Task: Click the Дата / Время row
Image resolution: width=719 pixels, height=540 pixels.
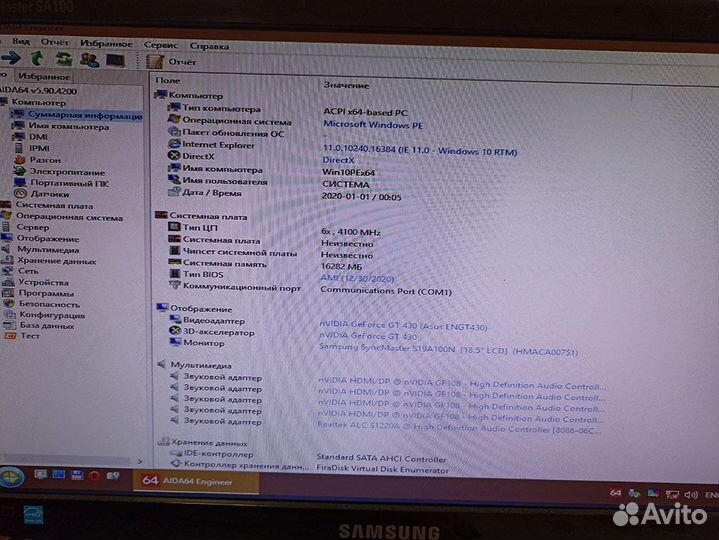Action: click(284, 194)
